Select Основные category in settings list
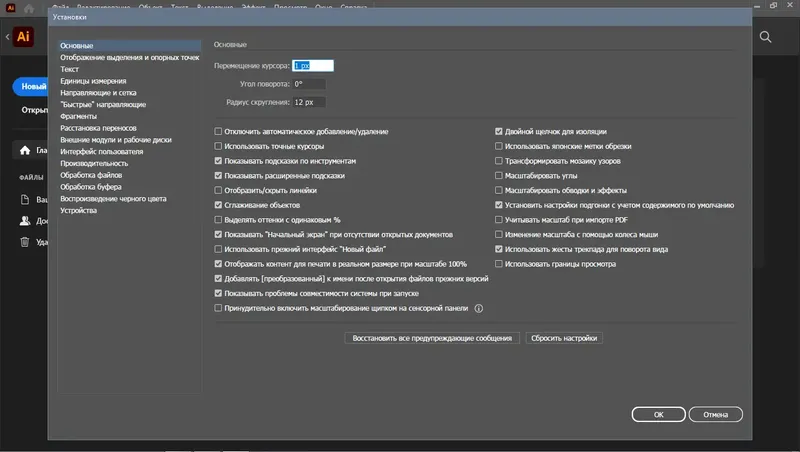The width and height of the screenshot is (800, 452). point(129,46)
